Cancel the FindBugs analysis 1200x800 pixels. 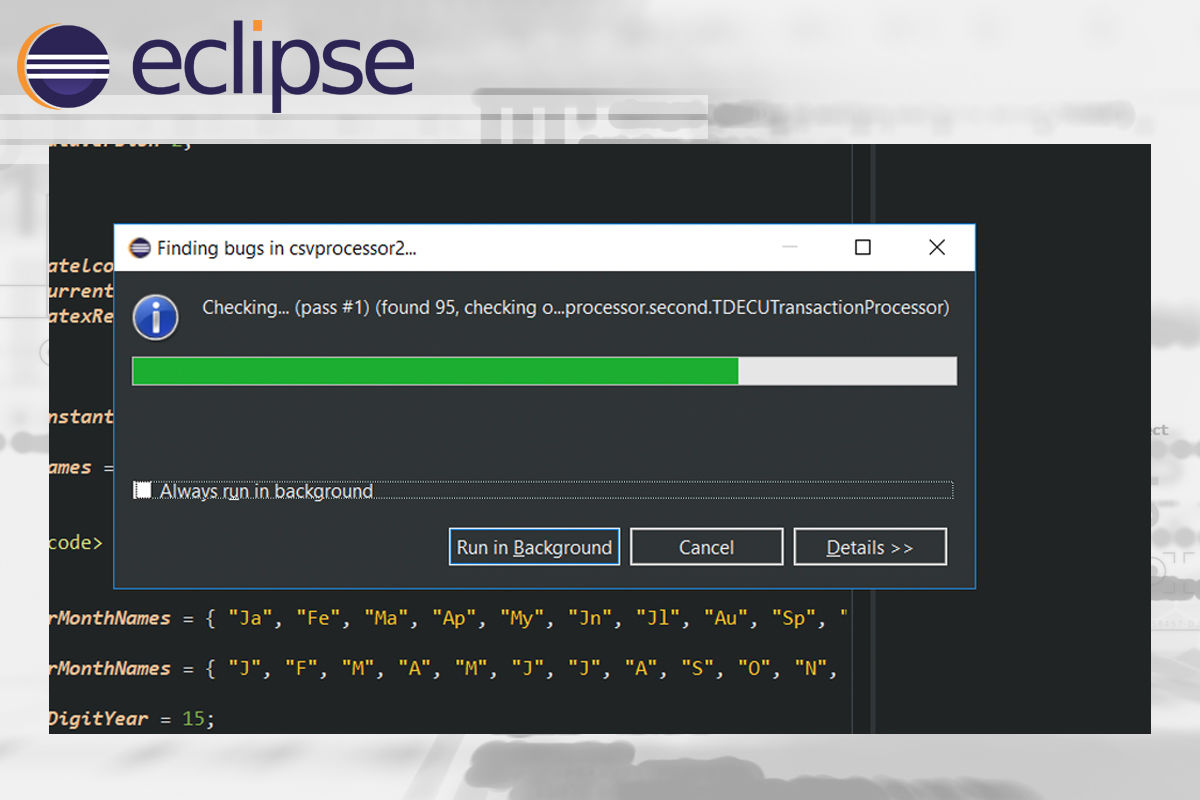pos(706,547)
